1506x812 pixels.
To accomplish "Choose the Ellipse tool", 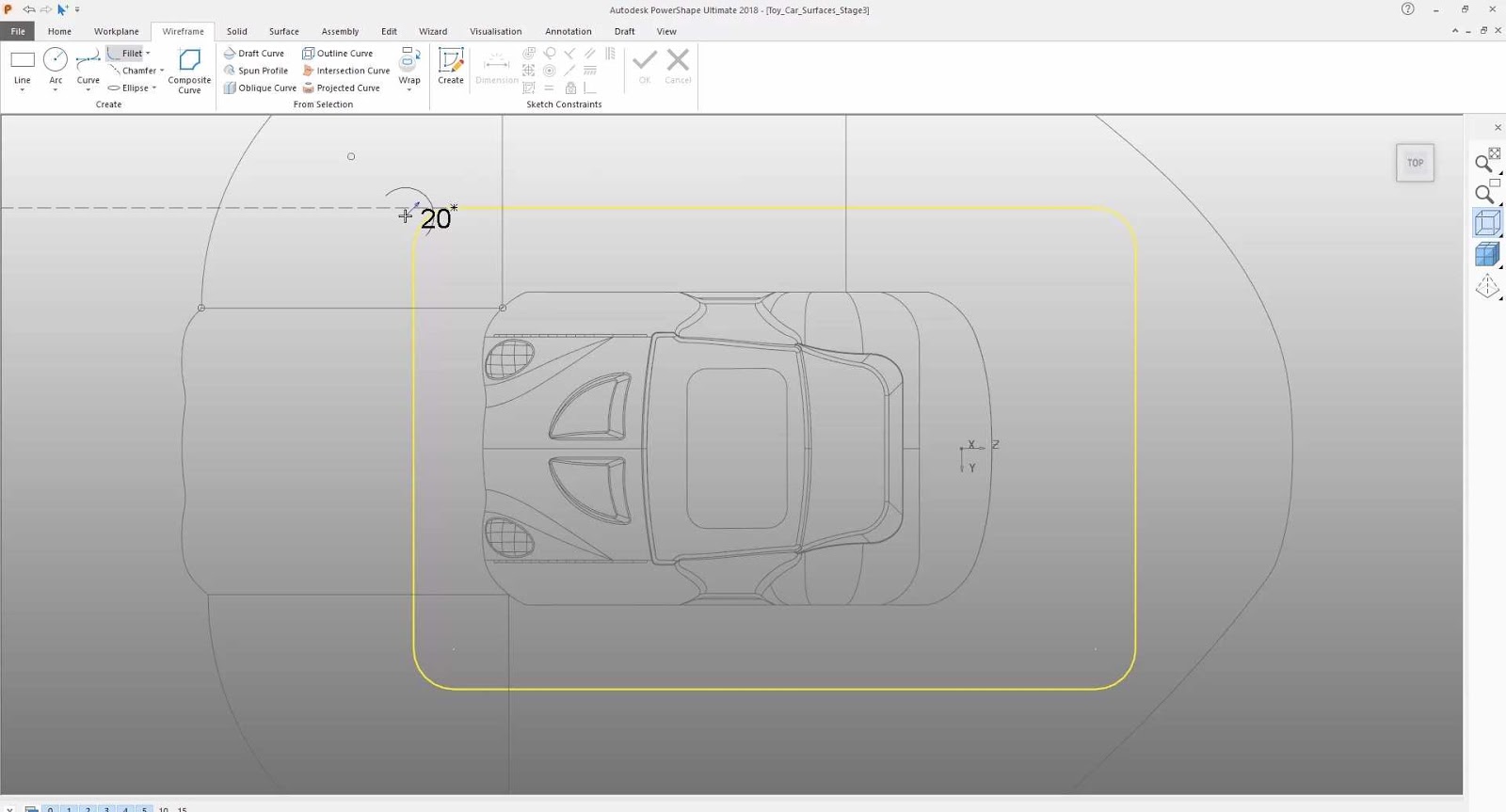I will [x=128, y=88].
